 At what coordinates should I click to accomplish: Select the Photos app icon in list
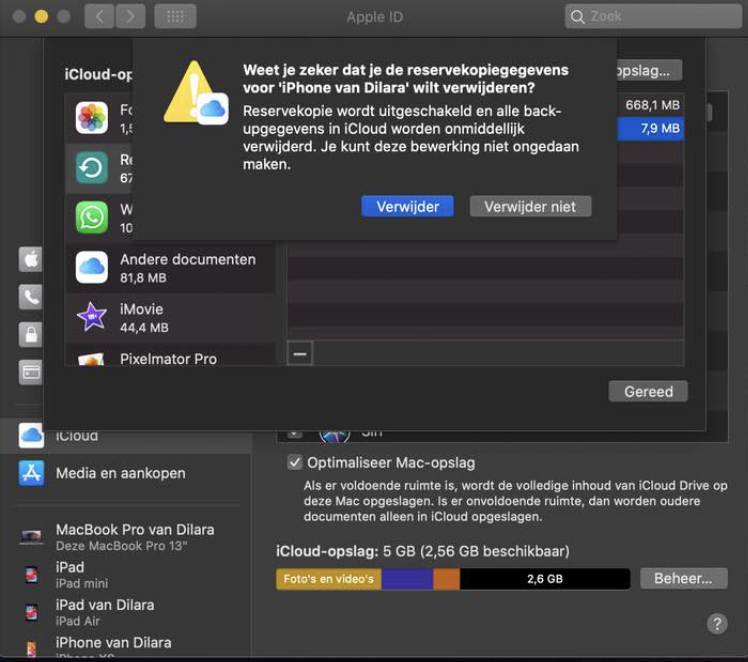point(92,117)
